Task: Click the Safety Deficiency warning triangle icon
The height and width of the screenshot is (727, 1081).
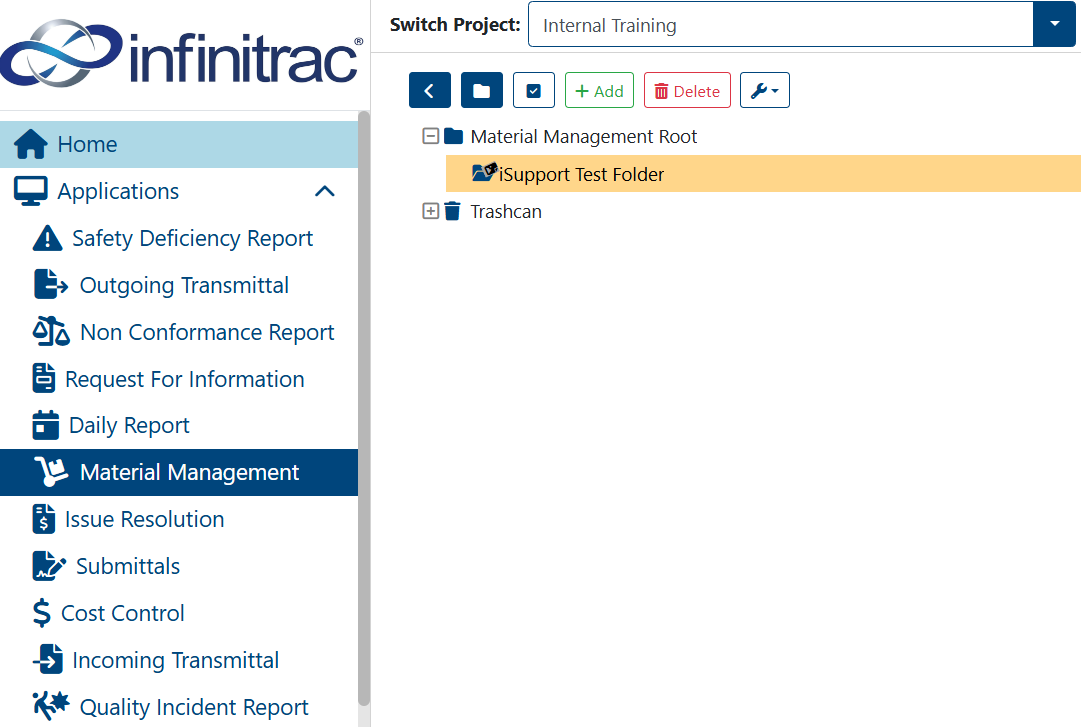Action: click(48, 238)
